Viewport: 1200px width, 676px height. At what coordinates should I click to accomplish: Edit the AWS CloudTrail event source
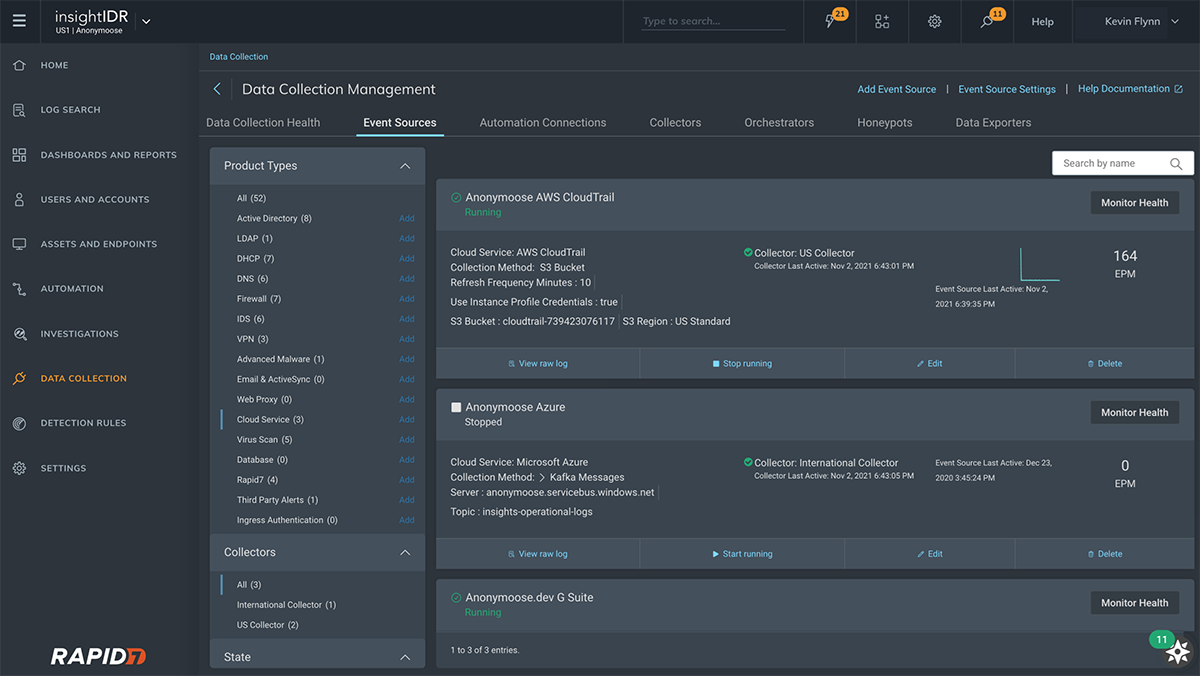(x=930, y=364)
